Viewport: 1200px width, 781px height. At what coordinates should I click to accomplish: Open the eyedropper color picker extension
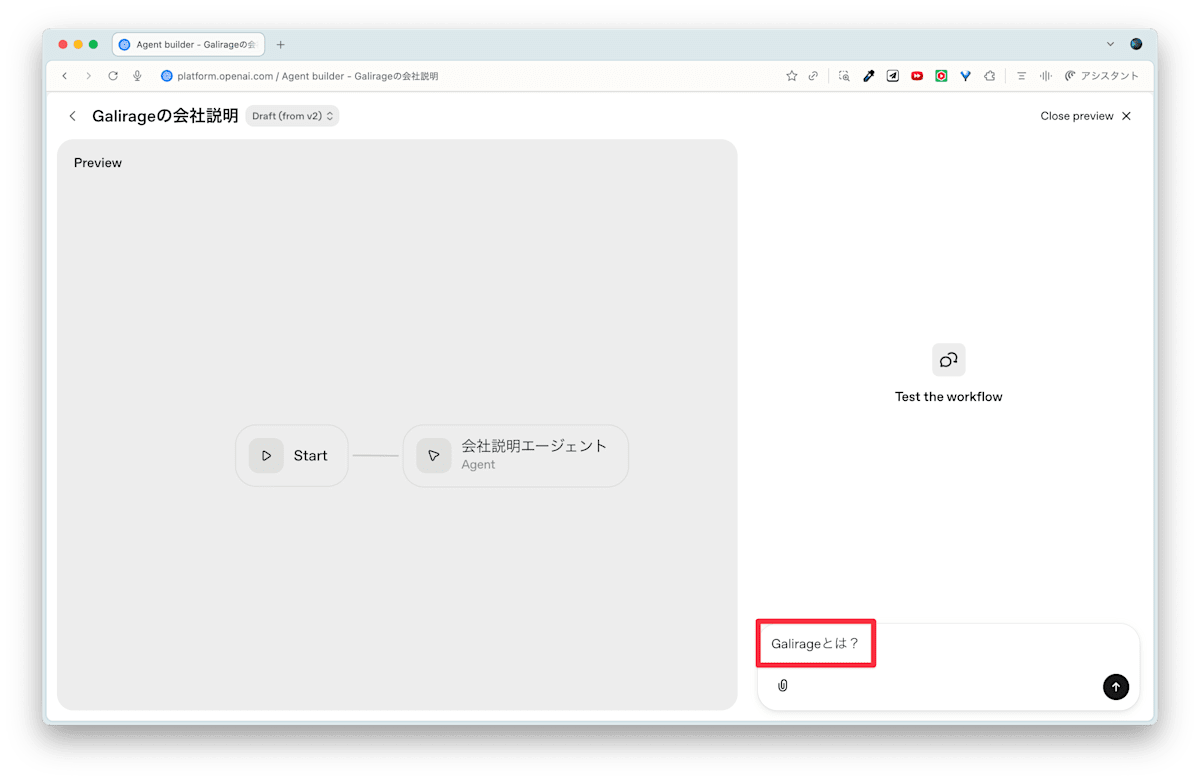(869, 76)
